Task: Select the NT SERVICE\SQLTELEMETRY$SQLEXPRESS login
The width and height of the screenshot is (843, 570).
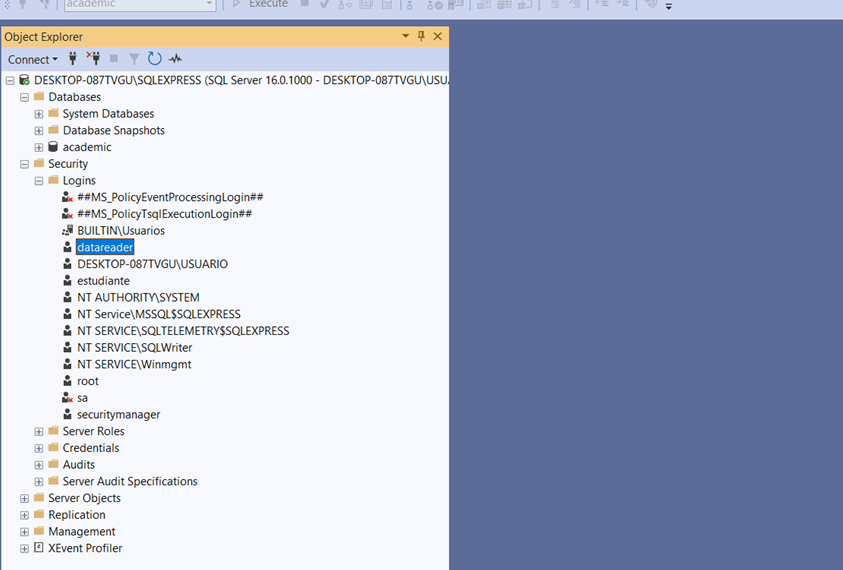Action: coord(183,331)
